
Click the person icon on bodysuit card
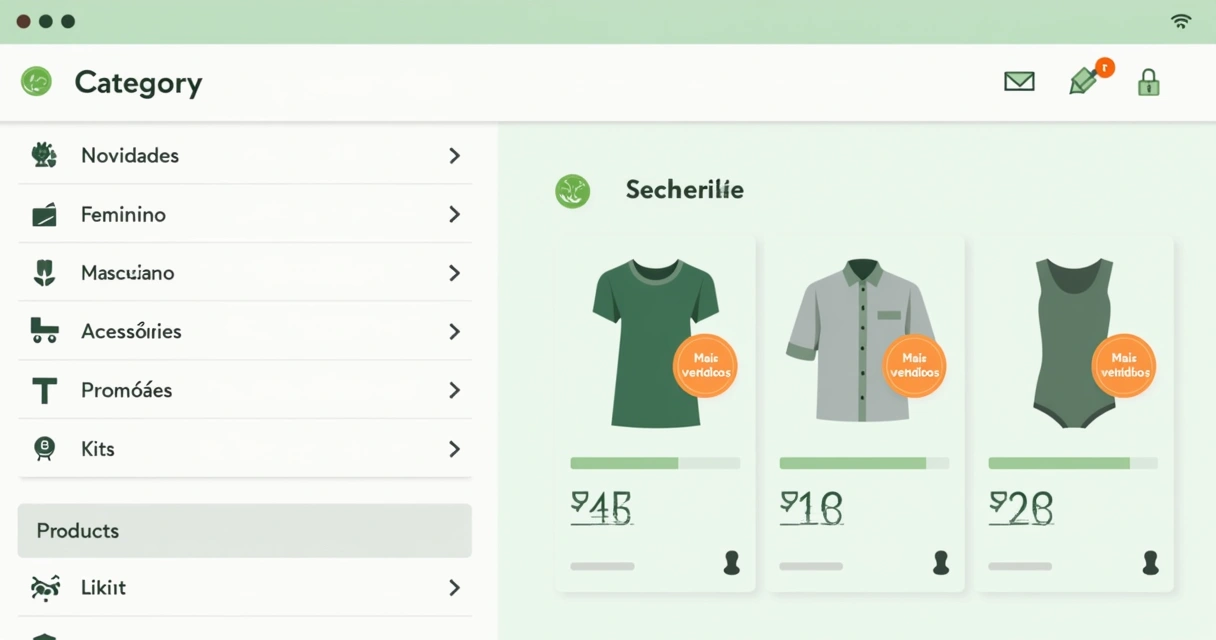tap(1150, 563)
